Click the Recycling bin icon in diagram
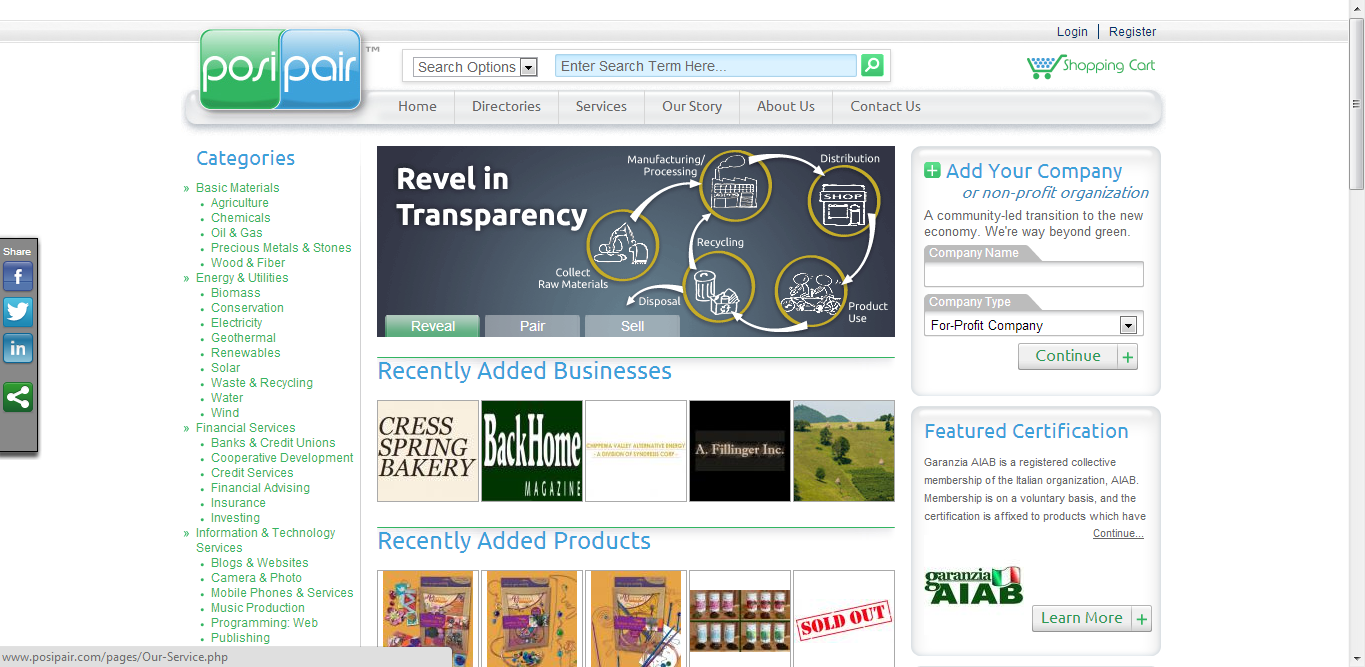 coord(717,286)
